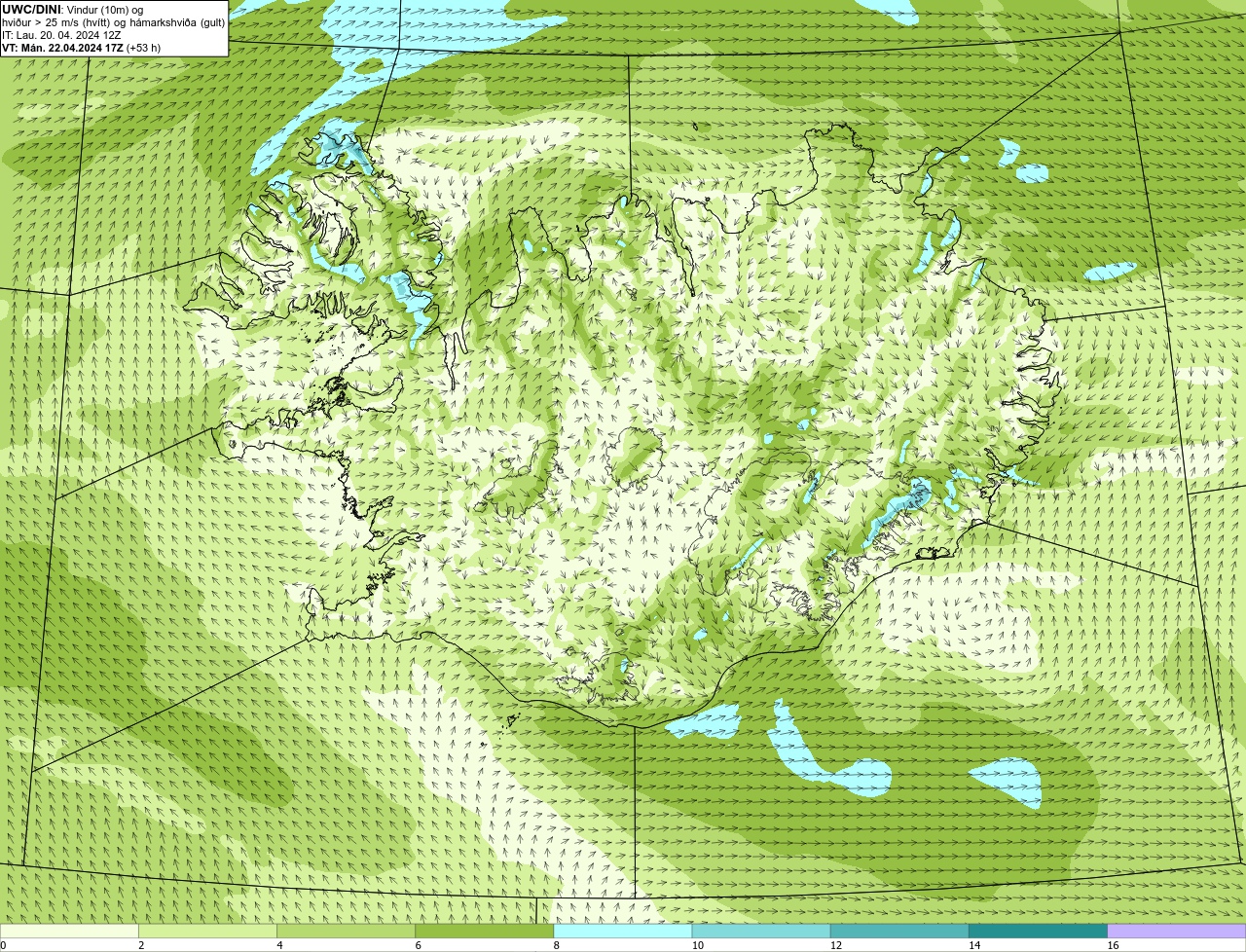Viewport: 1246px width, 952px height.
Task: Click the "10" tick label on color scale
Action: coord(697,945)
